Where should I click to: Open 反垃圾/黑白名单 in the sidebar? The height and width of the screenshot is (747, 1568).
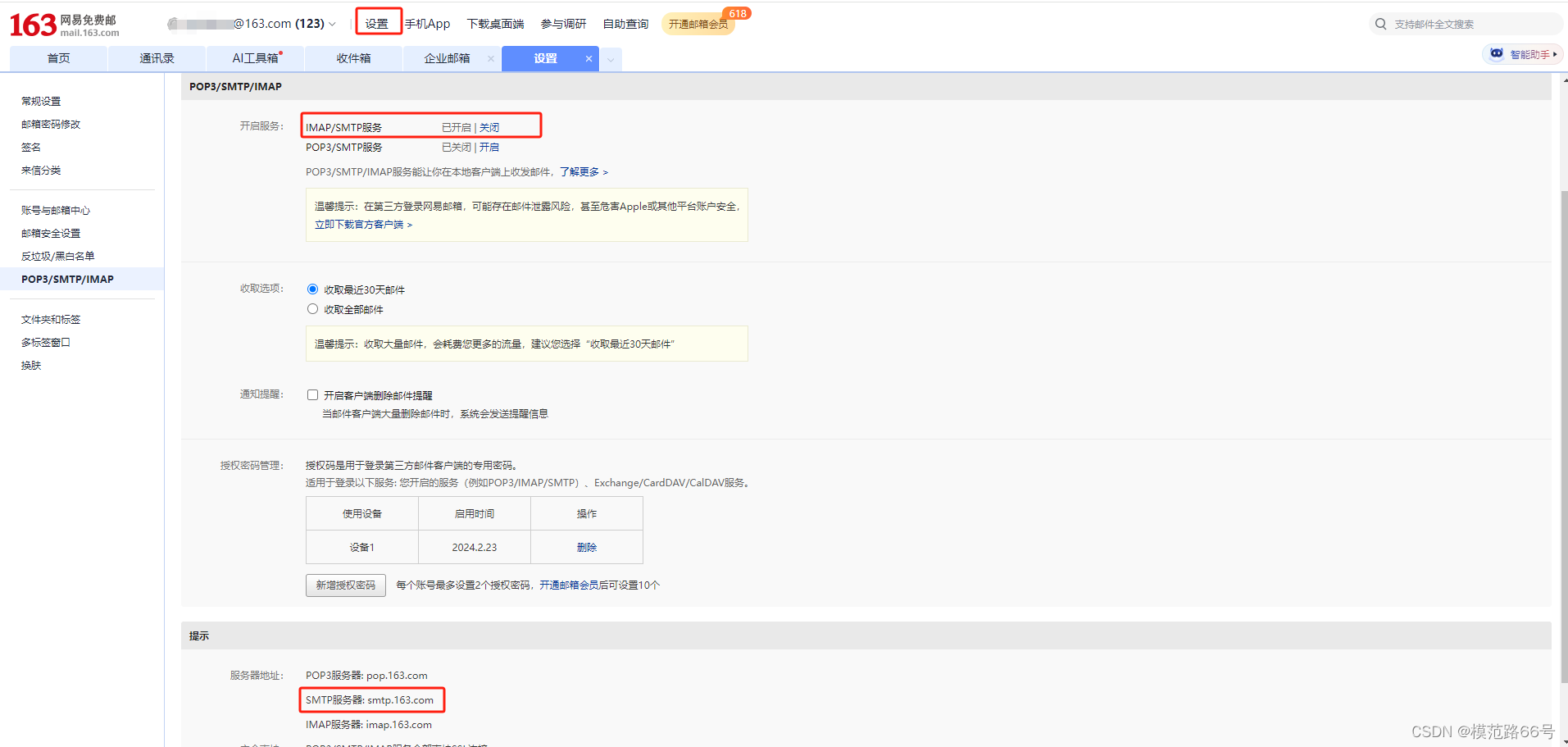pos(58,257)
